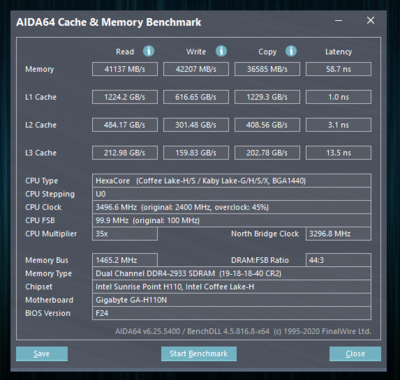Select the Memory Write 42207 MB/s field
The height and width of the screenshot is (380, 400).
[x=196, y=69]
